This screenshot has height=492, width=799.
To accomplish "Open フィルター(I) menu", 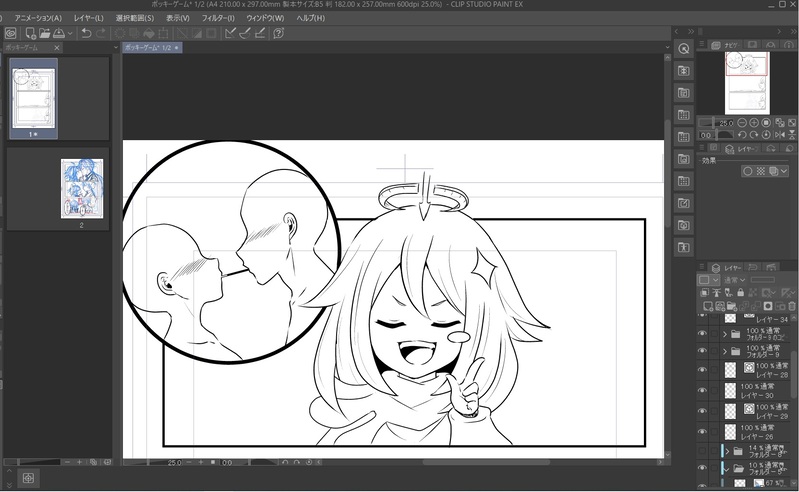I will pos(218,18).
